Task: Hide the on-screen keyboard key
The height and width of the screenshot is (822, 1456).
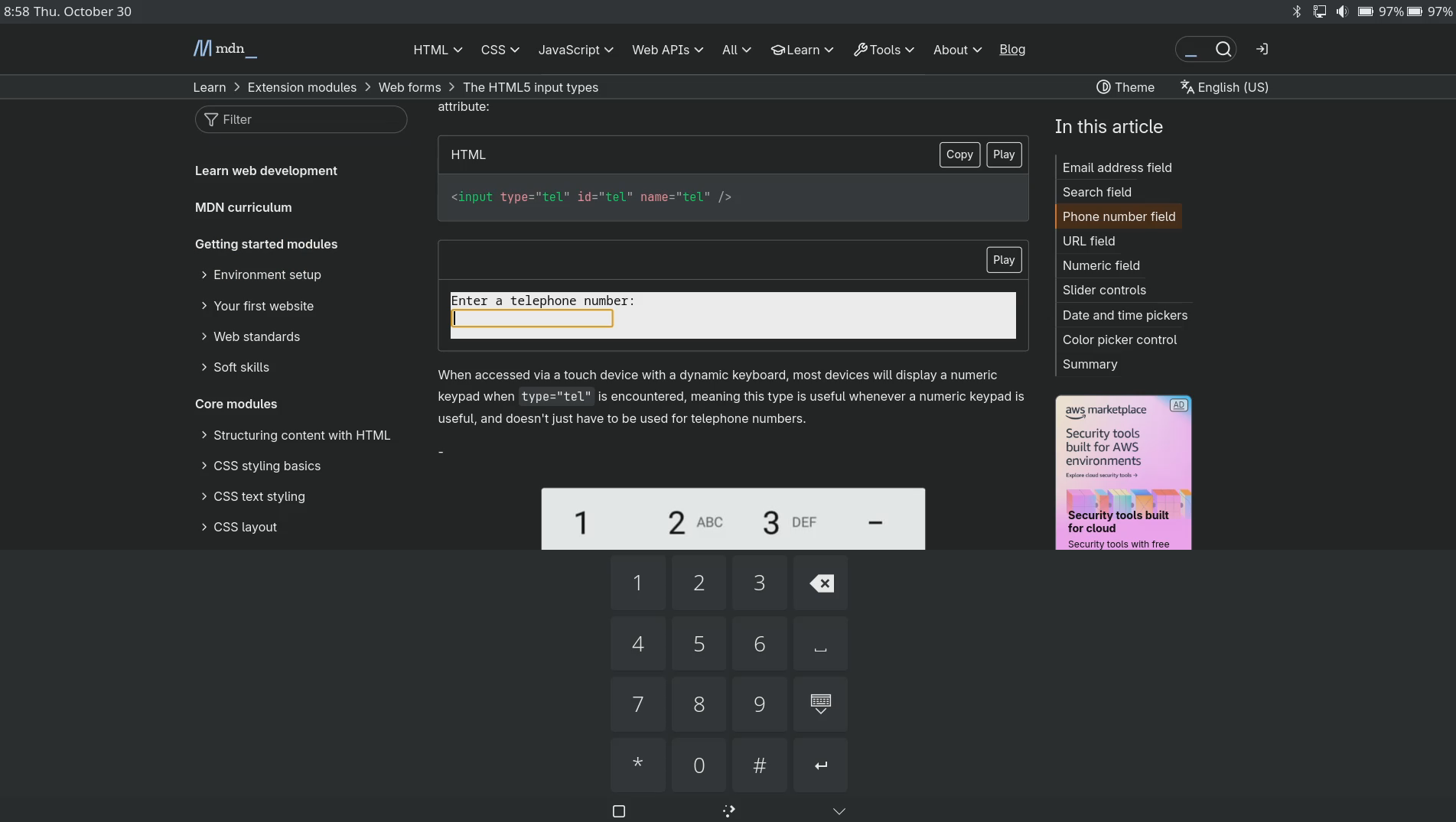Action: pyautogui.click(x=820, y=704)
